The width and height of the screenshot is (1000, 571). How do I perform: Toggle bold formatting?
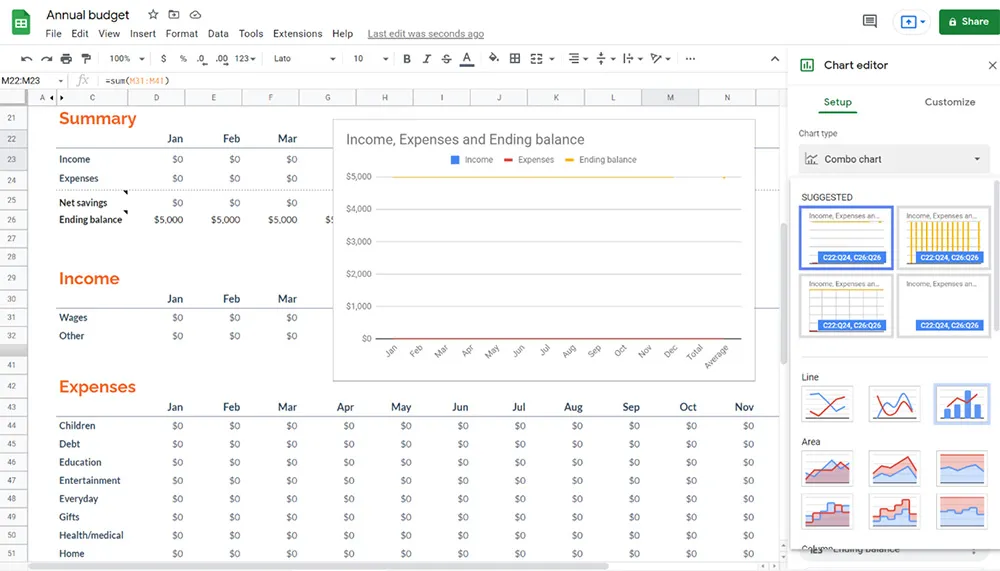pos(407,59)
